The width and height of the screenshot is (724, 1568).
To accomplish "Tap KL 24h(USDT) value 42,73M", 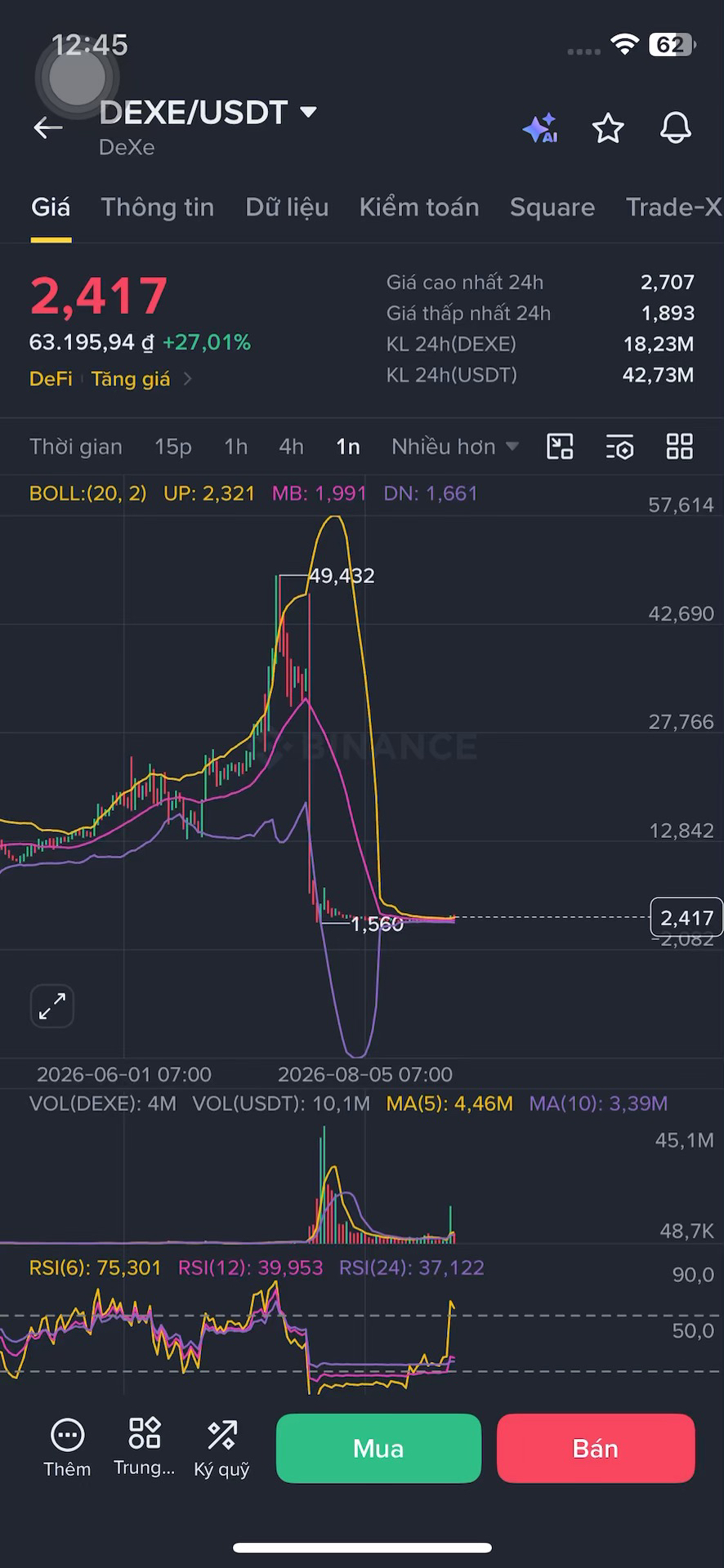I will pos(659,376).
